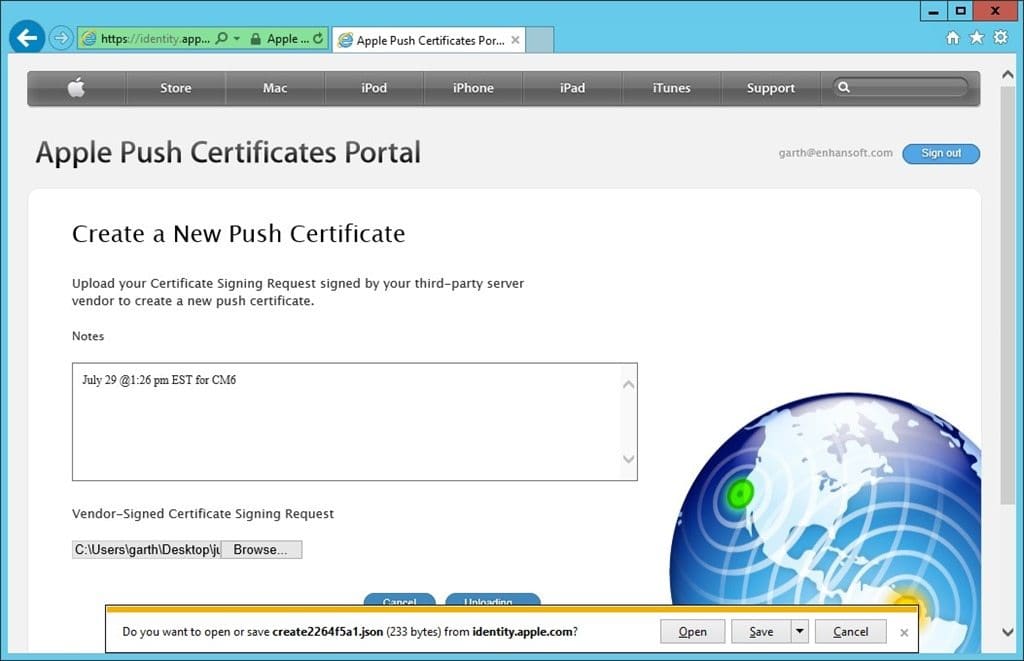1024x661 pixels.
Task: Click the Create a New Push Certificate heading
Action: click(238, 234)
